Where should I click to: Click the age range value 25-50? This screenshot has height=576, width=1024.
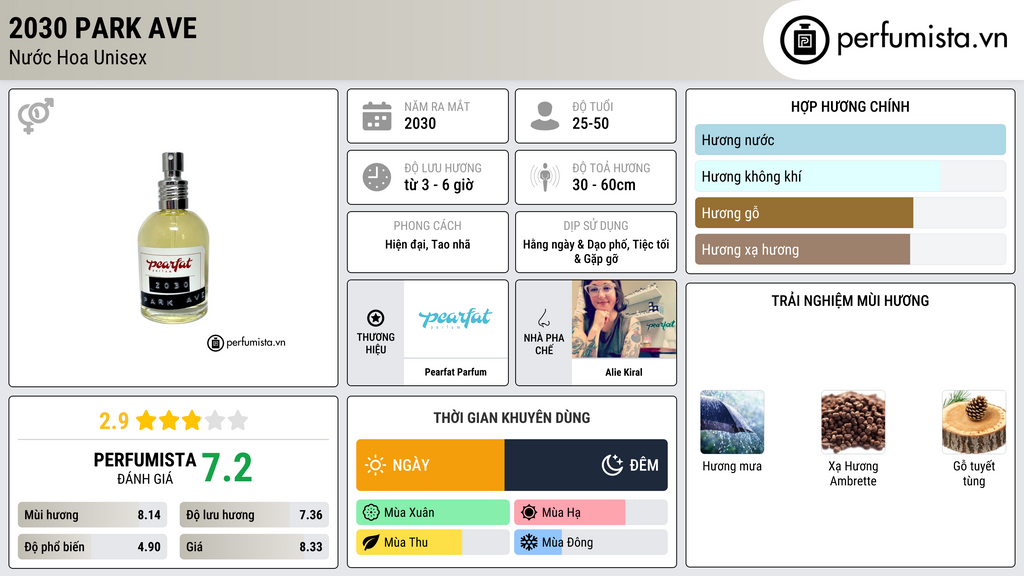click(590, 123)
